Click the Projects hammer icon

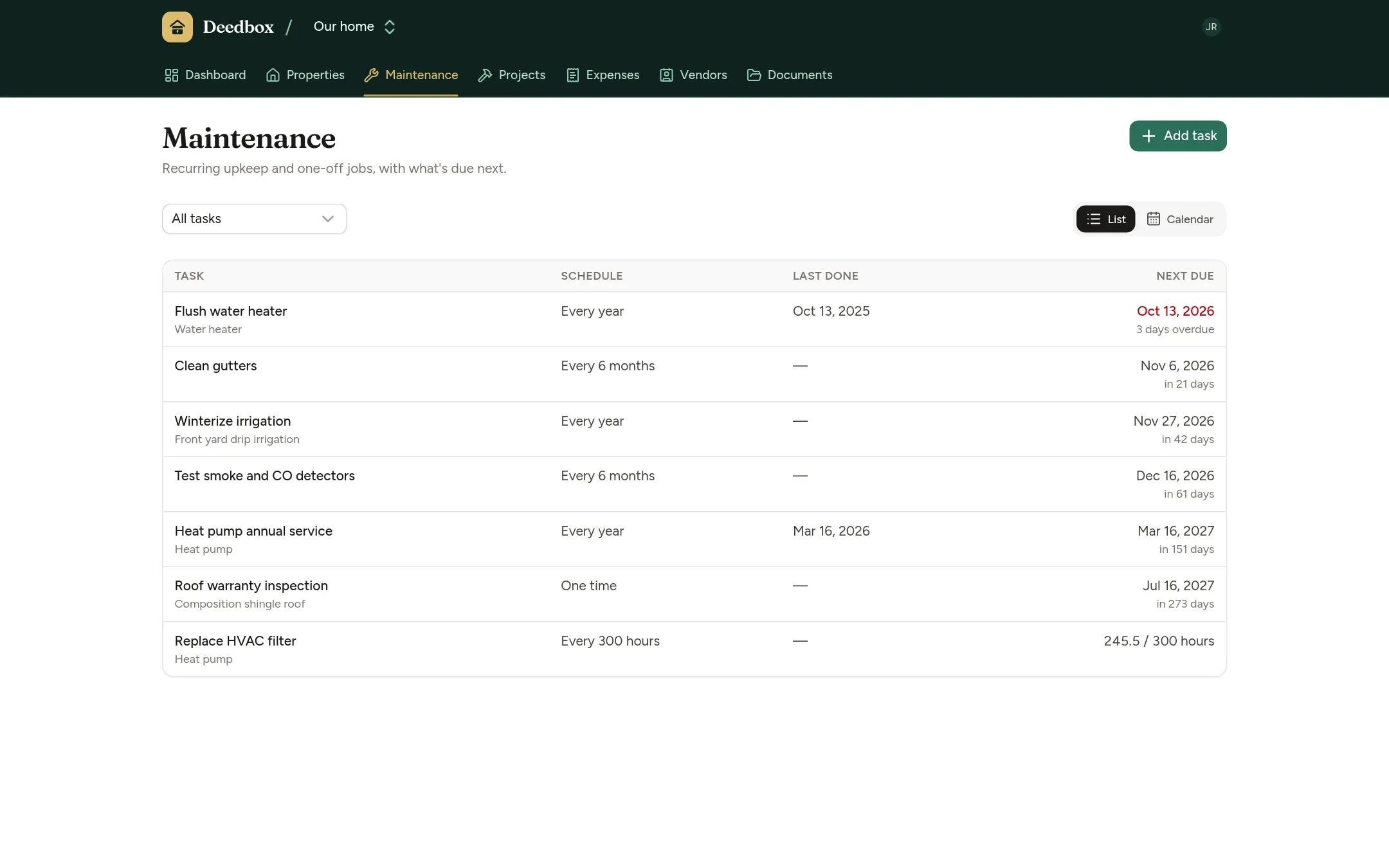(x=485, y=75)
